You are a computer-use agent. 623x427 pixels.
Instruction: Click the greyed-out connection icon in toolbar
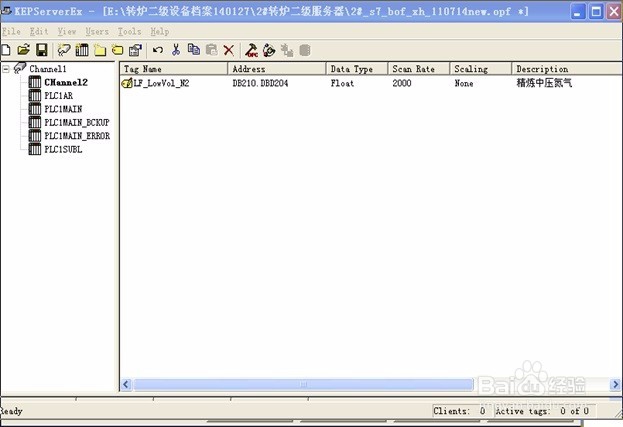coord(287,50)
